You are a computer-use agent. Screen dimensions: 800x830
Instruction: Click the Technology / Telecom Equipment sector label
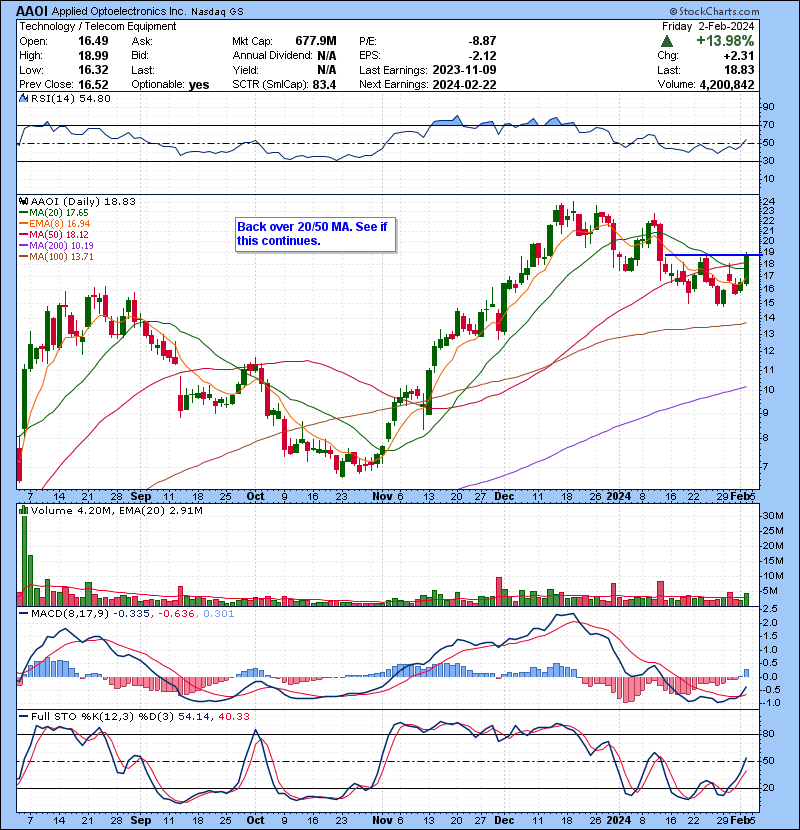click(98, 26)
